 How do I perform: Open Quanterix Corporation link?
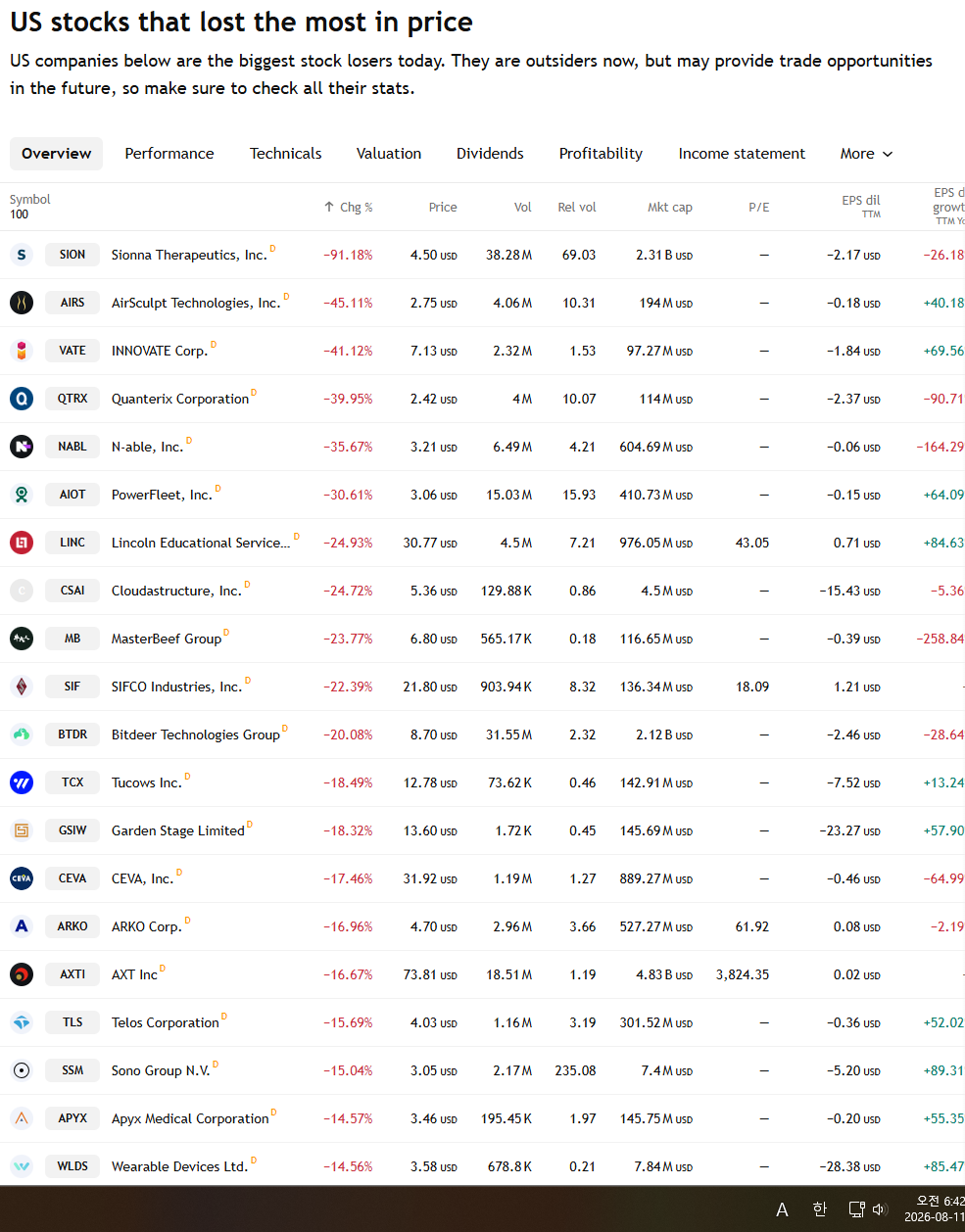180,399
